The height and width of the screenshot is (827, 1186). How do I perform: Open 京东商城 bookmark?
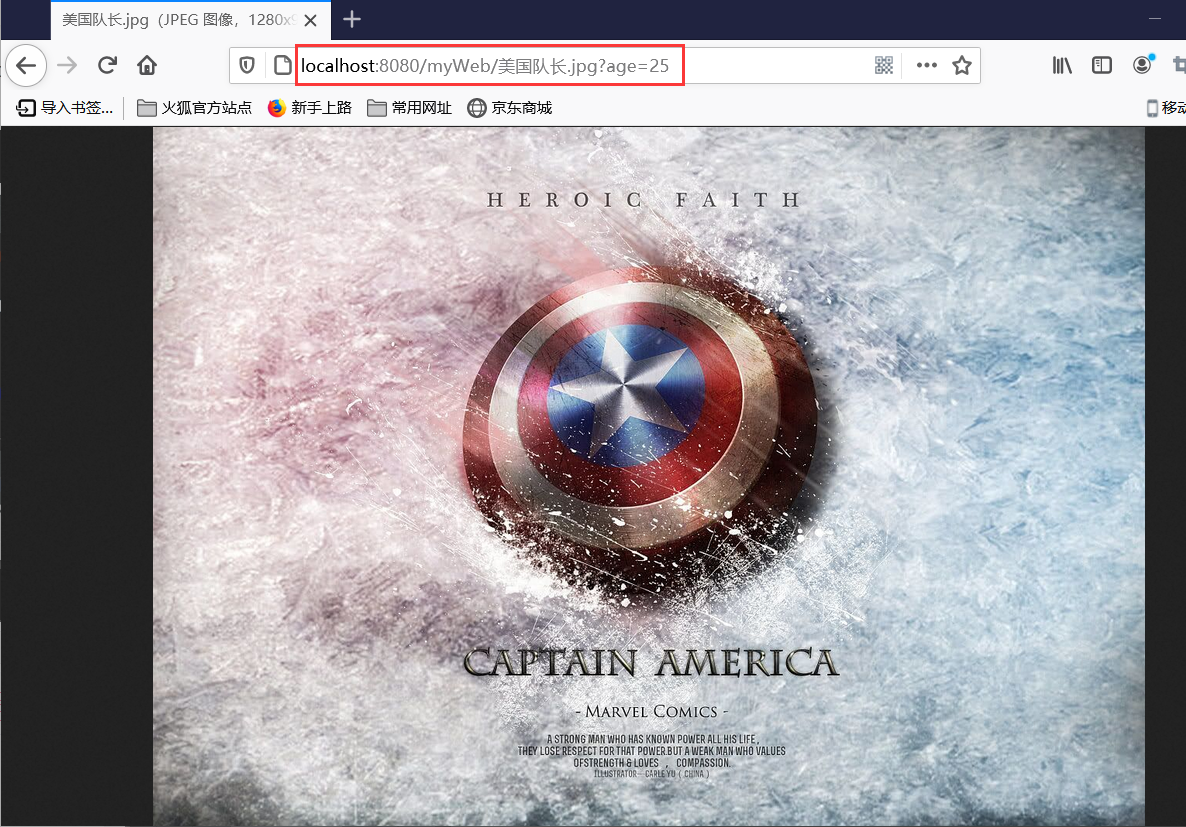[x=510, y=108]
